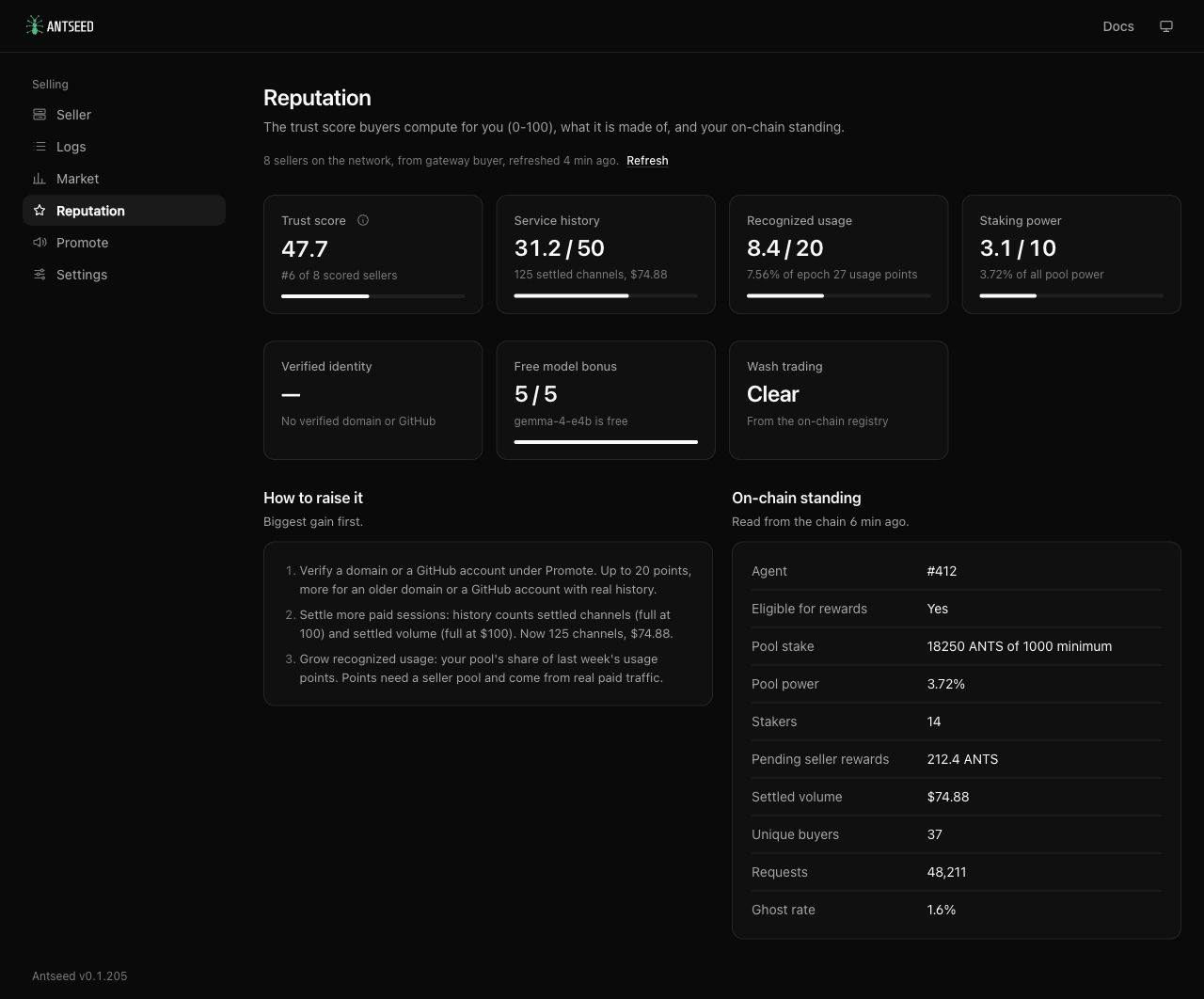Image resolution: width=1204 pixels, height=999 pixels.
Task: Click the Staking power progress bar
Action: [x=1071, y=295]
